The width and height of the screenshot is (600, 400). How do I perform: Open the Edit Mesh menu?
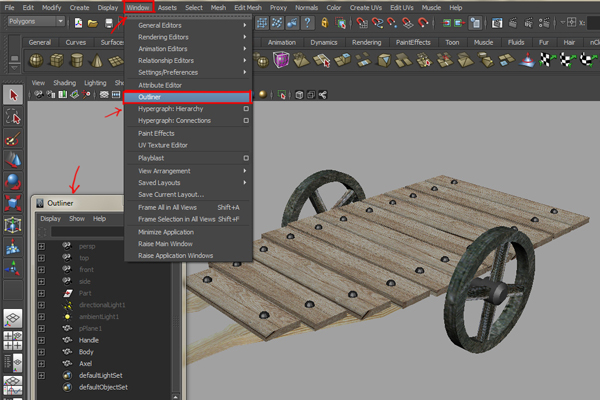pos(248,8)
